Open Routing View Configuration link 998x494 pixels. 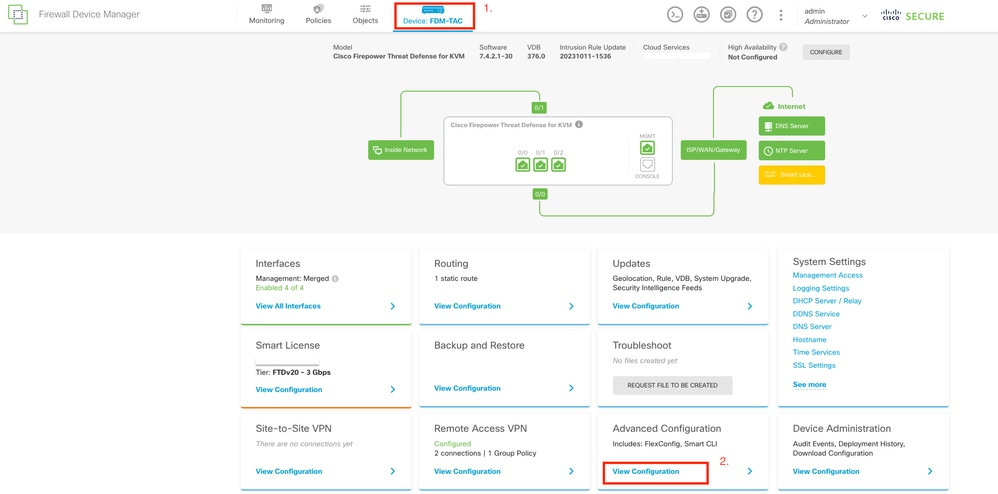[x=467, y=306]
